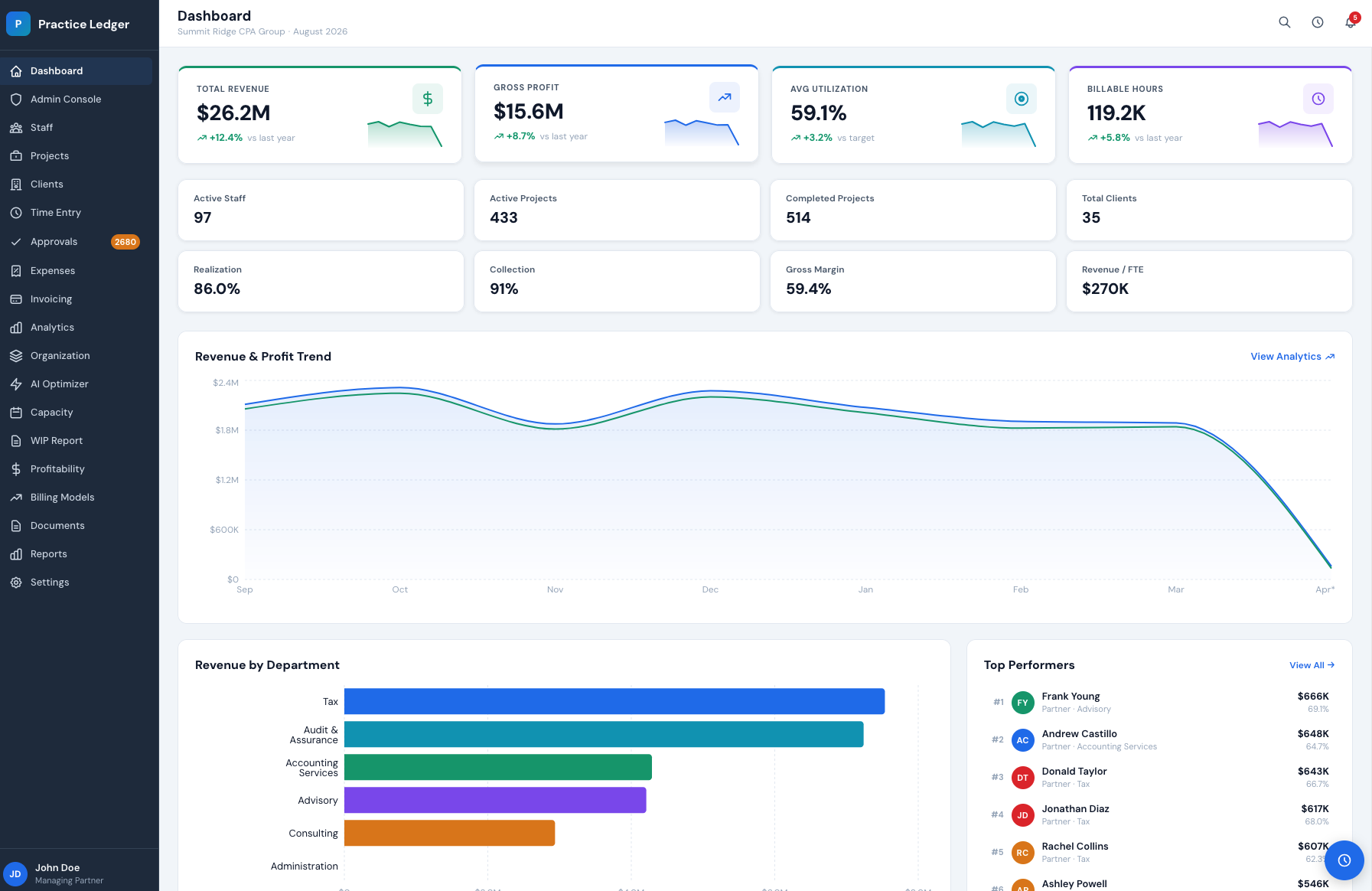The width and height of the screenshot is (1372, 891).
Task: Click the Organization layers icon
Action: pos(16,356)
